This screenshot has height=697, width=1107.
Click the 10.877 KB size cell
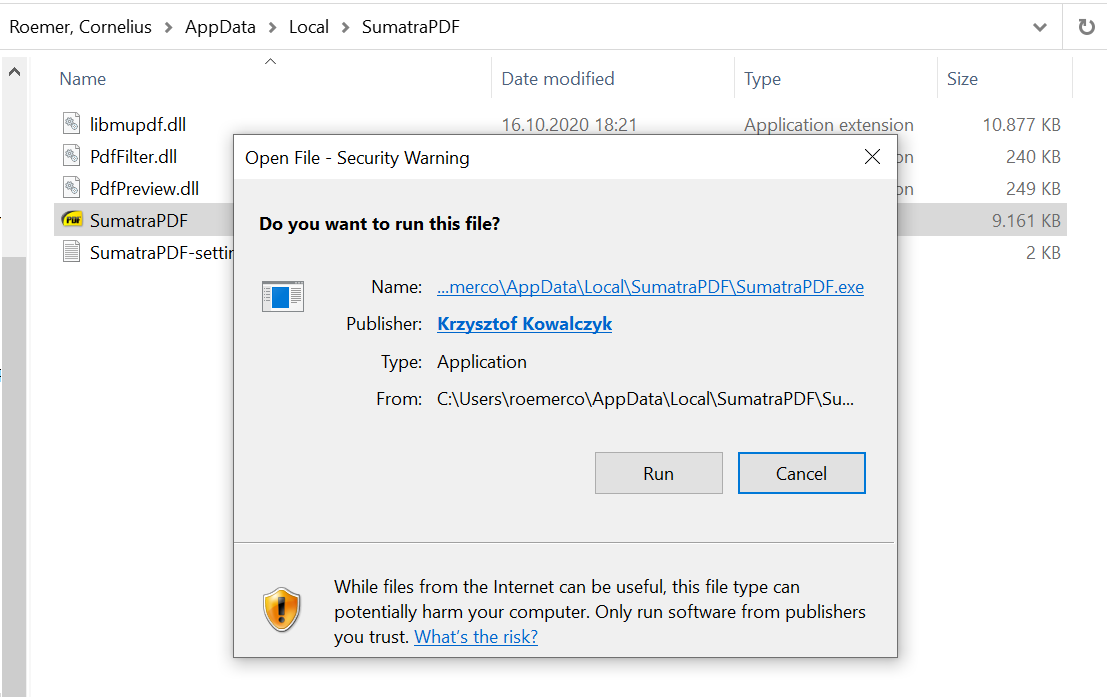pyautogui.click(x=1021, y=124)
